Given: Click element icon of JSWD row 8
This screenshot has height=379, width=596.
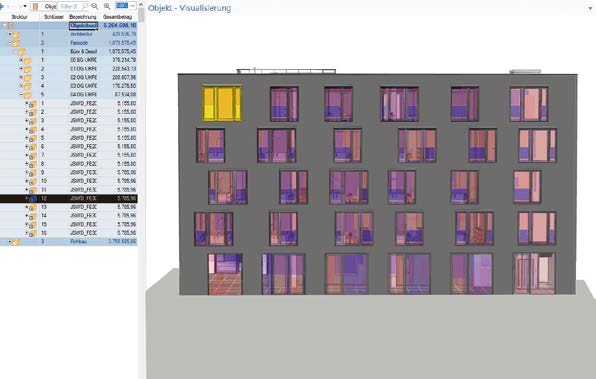Looking at the screenshot, I should coord(33,164).
